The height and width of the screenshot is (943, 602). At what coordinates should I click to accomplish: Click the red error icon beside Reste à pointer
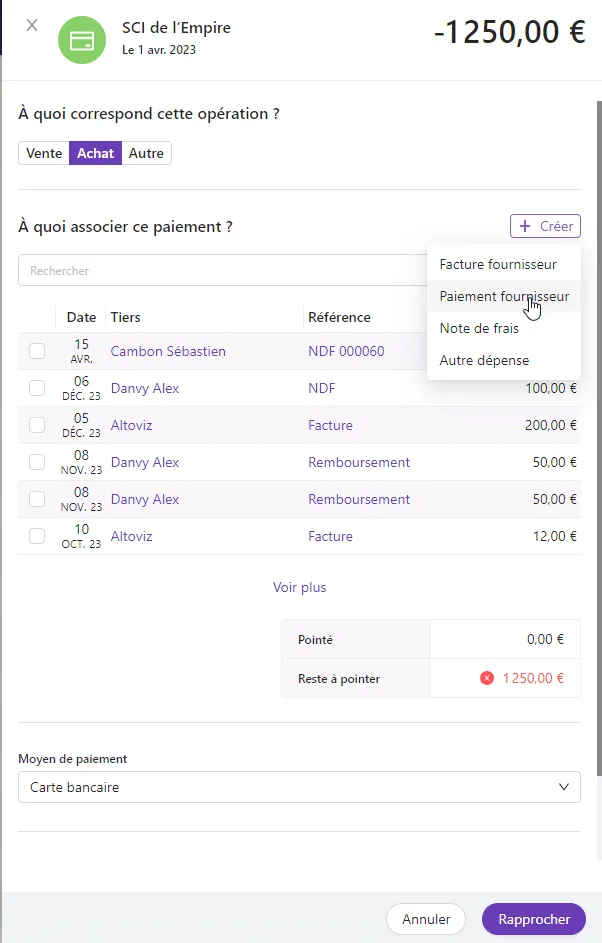[487, 678]
